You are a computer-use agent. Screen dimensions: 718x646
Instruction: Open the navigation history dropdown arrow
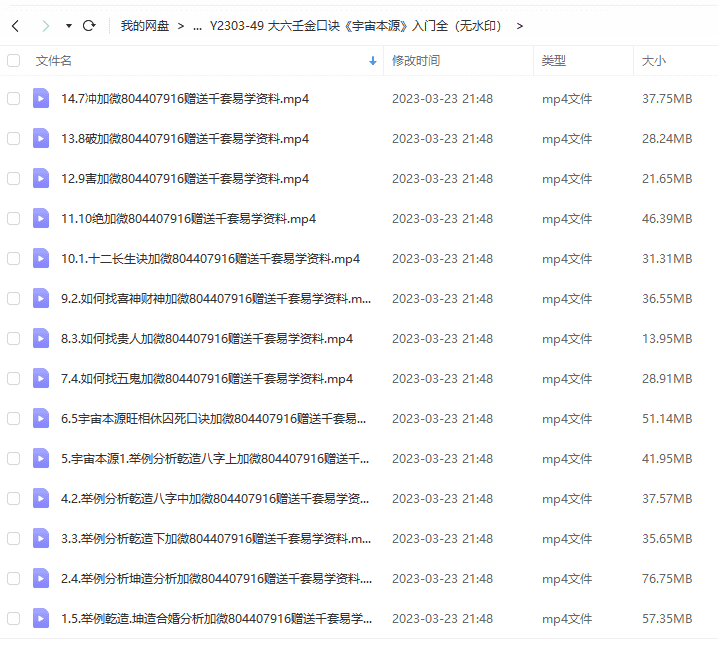[x=68, y=25]
